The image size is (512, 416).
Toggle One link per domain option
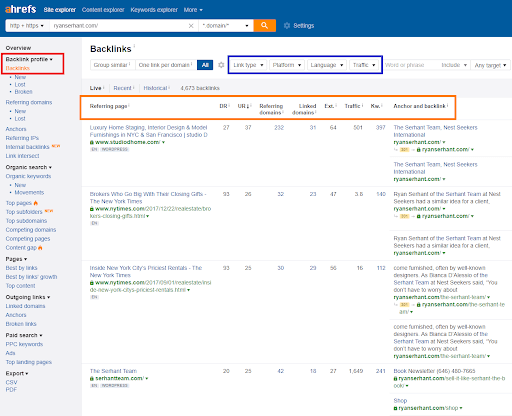coord(166,65)
